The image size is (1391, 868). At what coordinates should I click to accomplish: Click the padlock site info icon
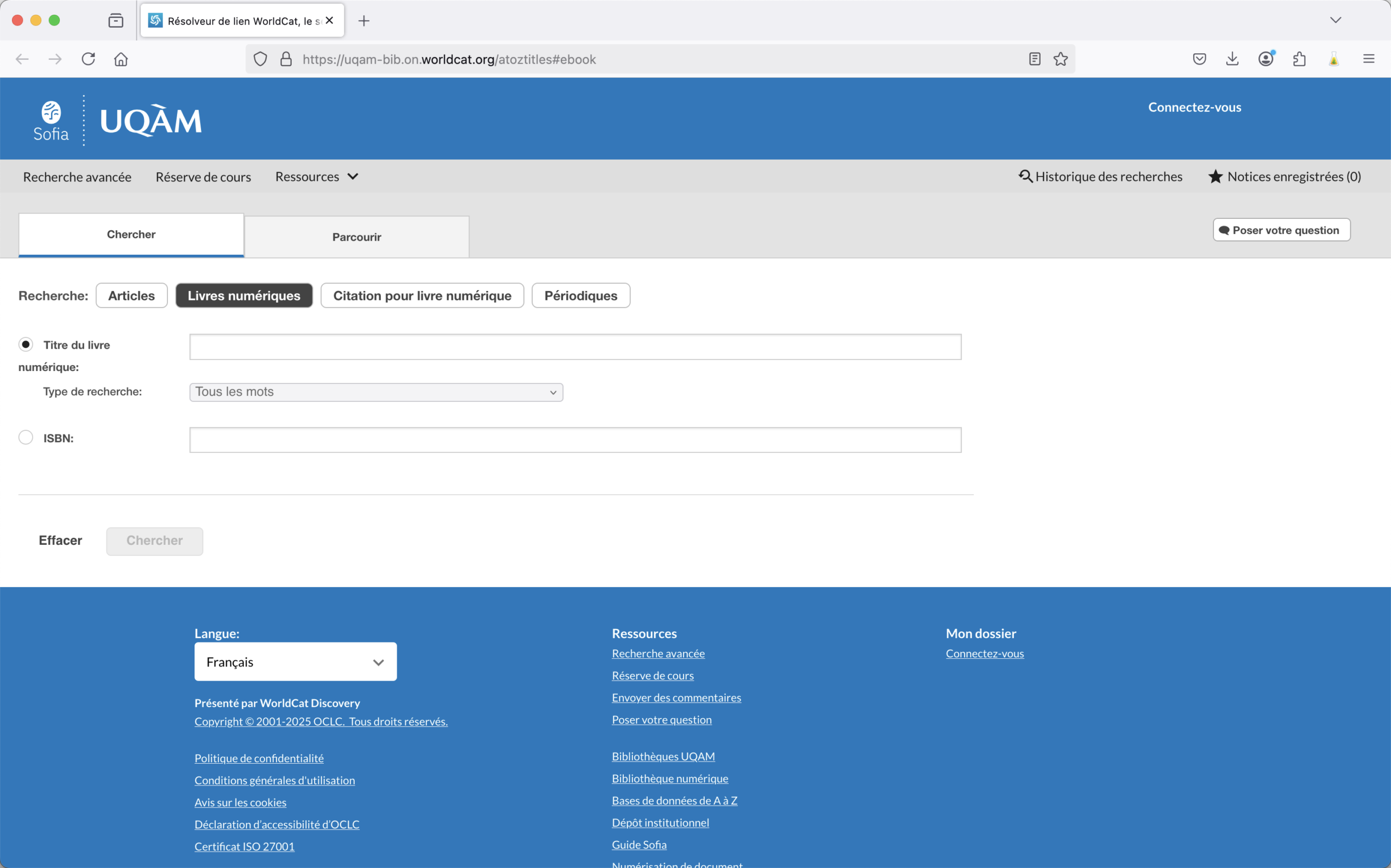(286, 59)
